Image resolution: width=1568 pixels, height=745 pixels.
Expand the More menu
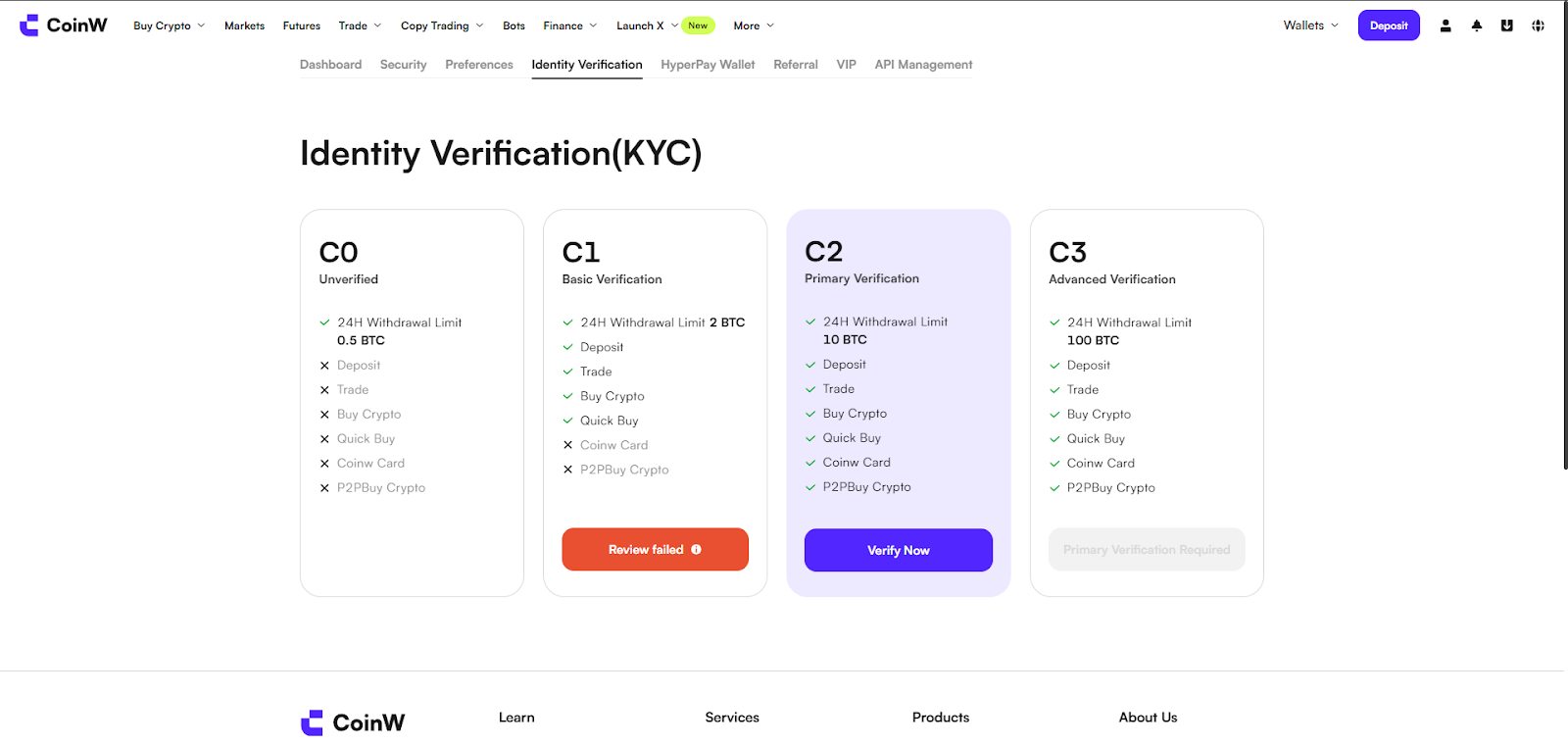pyautogui.click(x=754, y=25)
